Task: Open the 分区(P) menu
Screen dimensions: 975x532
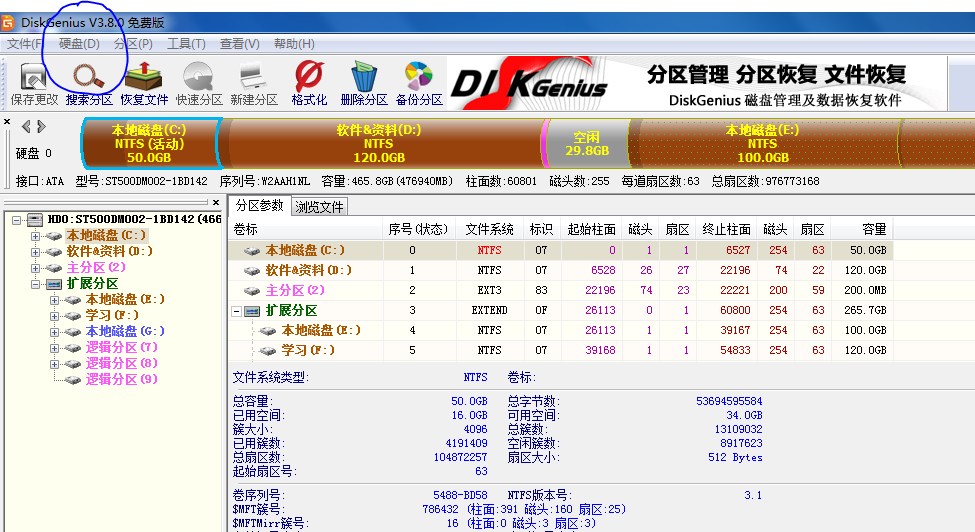Action: pyautogui.click(x=133, y=44)
